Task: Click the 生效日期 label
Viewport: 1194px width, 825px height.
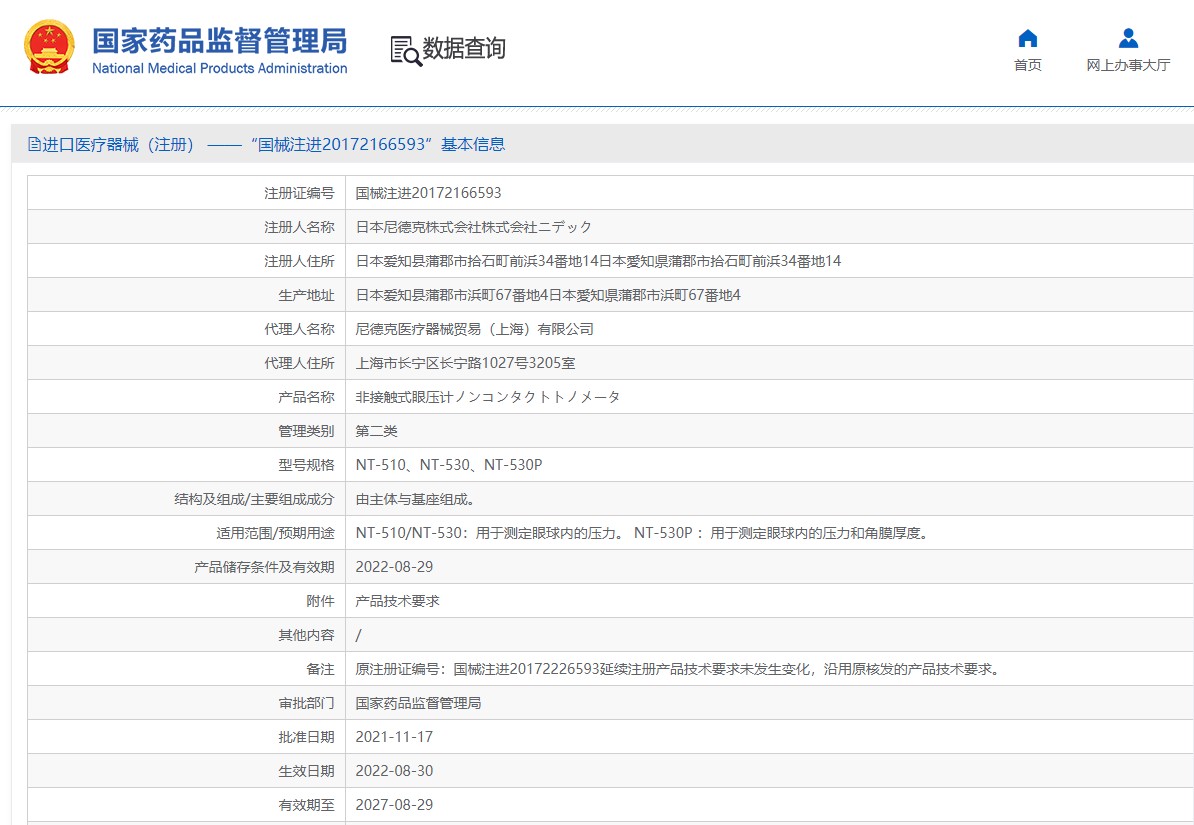Action: [x=306, y=771]
